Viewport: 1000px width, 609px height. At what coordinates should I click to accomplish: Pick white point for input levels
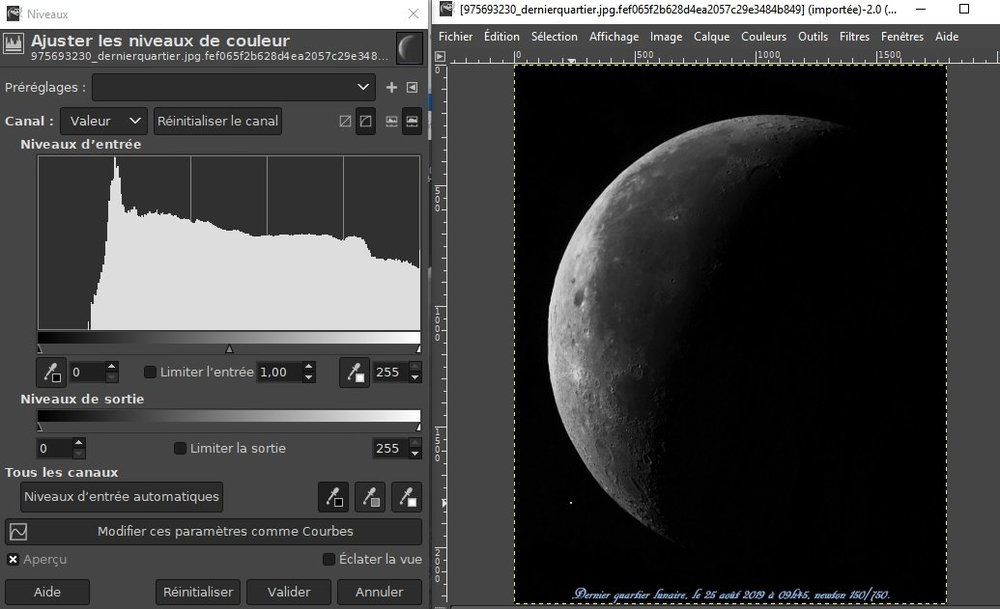click(x=354, y=372)
